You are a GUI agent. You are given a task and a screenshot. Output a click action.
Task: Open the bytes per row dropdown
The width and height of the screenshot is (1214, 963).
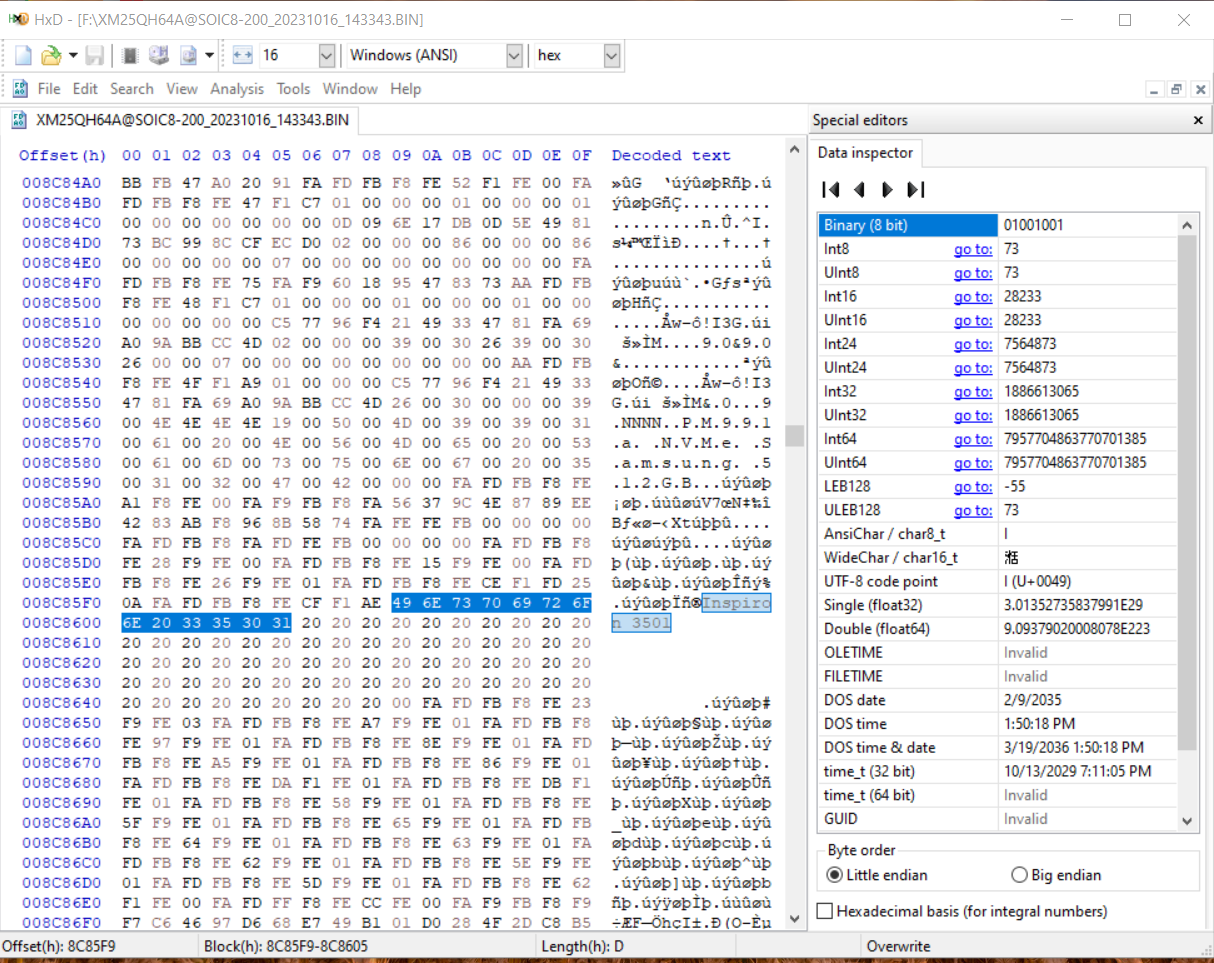point(326,56)
